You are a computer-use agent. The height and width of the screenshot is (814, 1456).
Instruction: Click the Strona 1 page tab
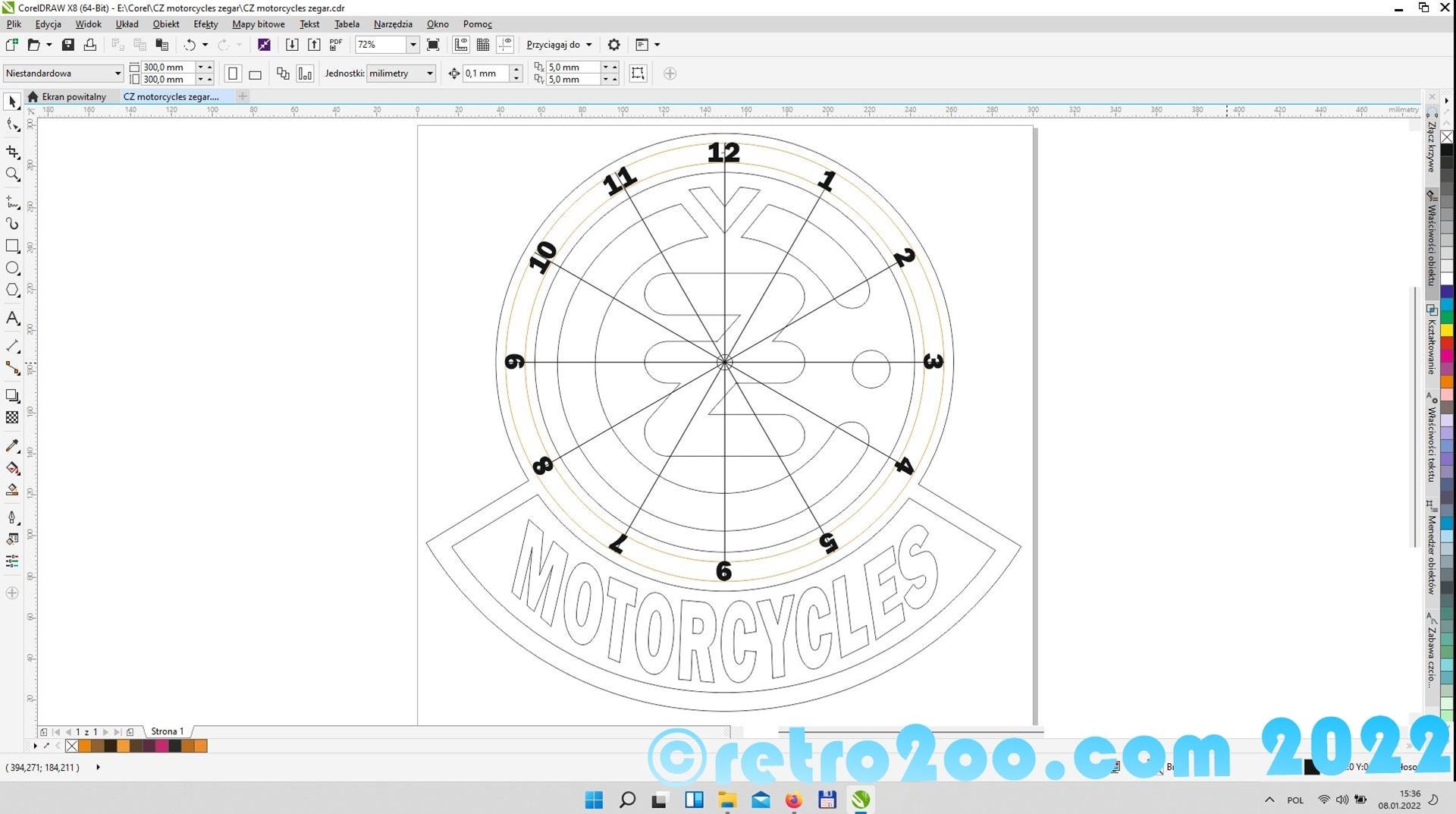point(167,732)
